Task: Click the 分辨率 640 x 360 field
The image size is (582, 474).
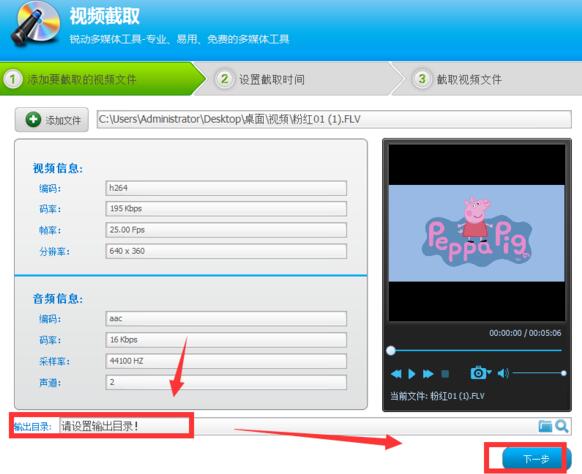Action: coord(226,251)
